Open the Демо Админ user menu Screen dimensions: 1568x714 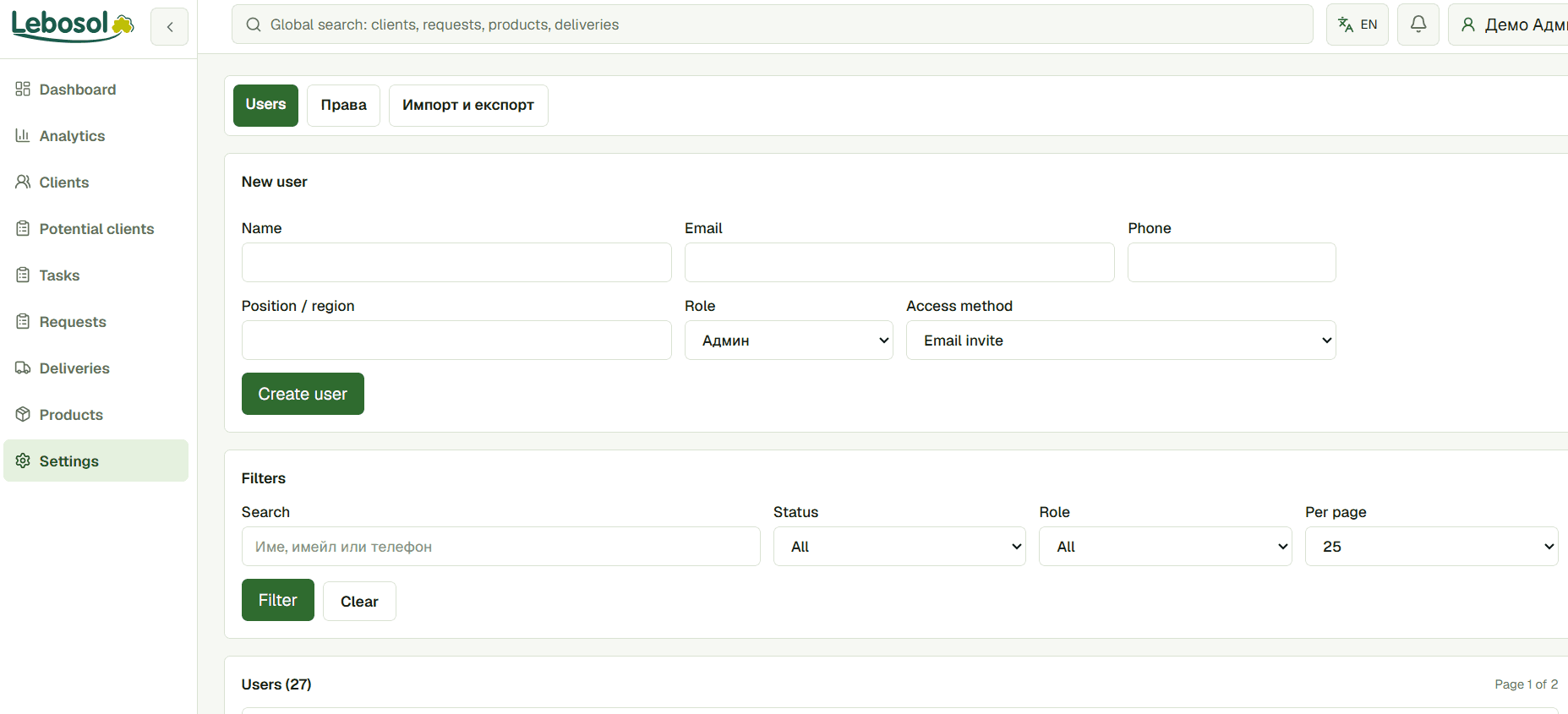pyautogui.click(x=1509, y=25)
